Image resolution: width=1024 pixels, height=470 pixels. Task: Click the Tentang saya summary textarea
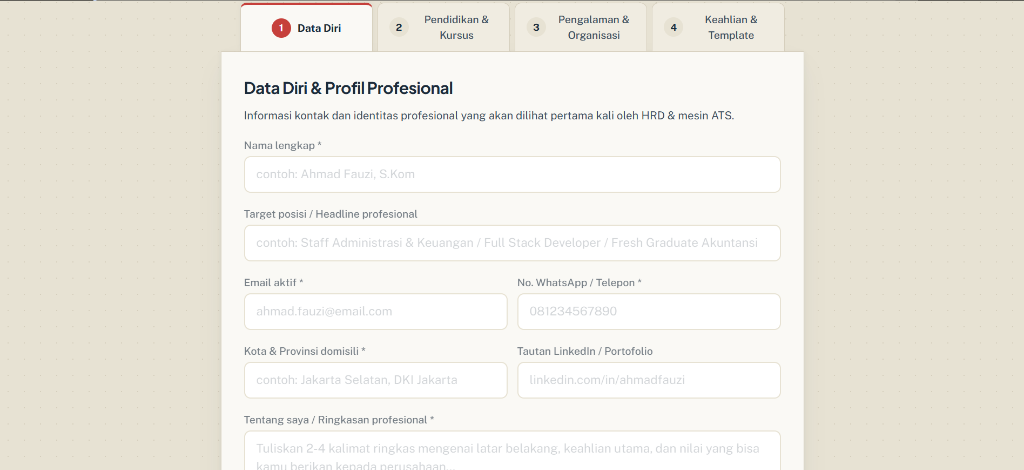[x=512, y=450]
